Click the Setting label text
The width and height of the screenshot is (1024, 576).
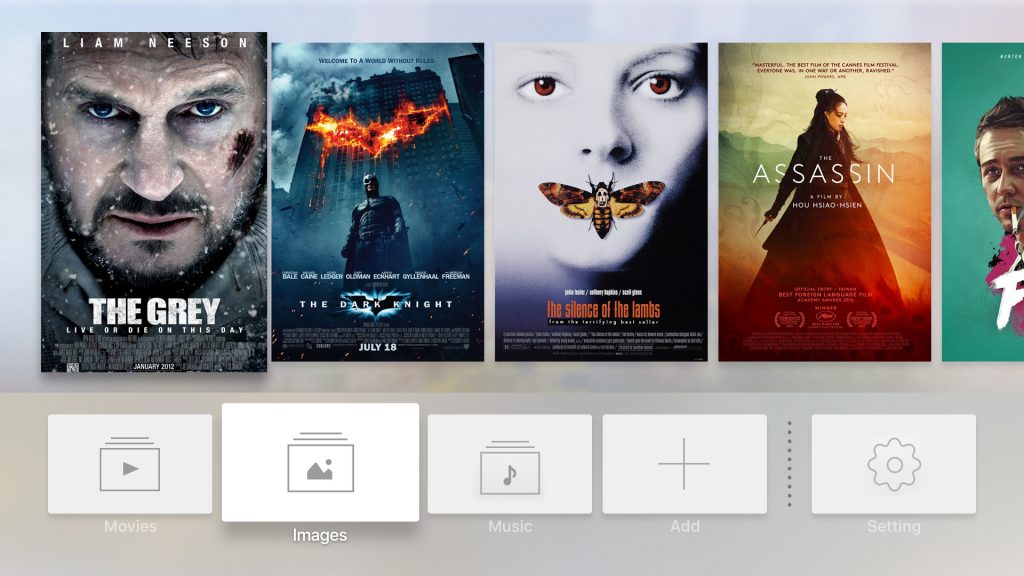[x=893, y=526]
